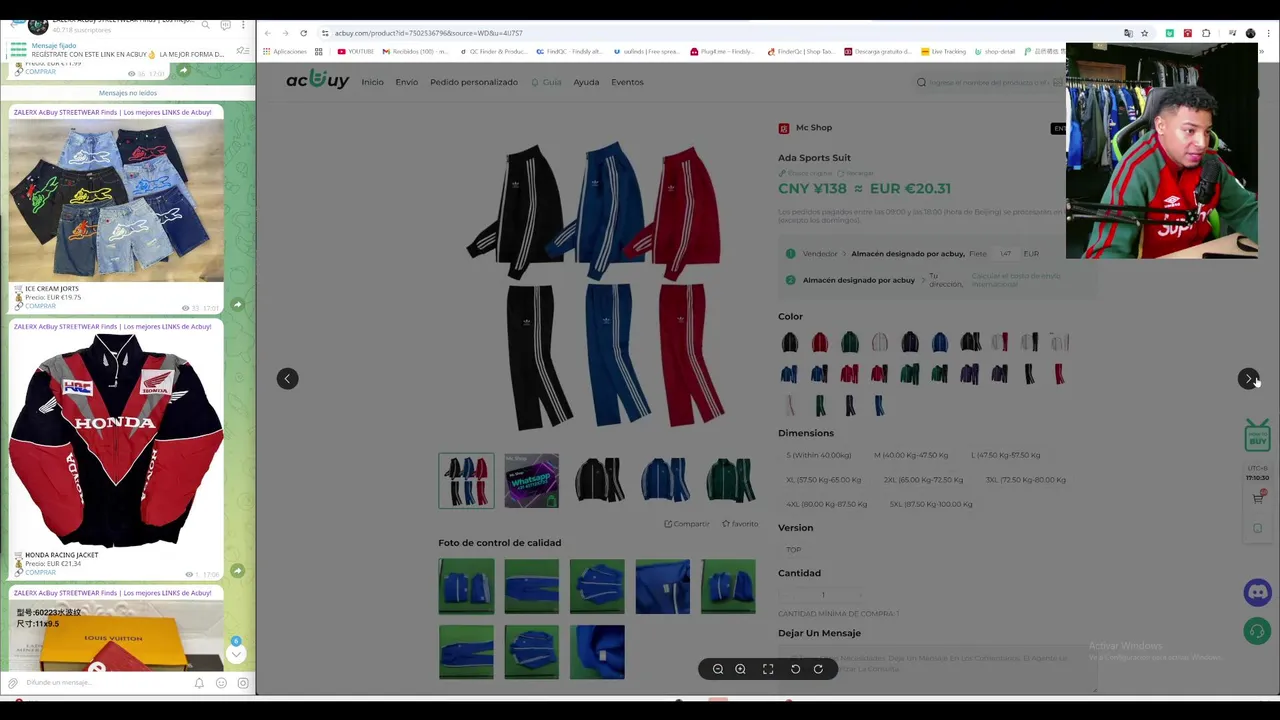1280x720 pixels.
Task: Open Live Tracking bookmark
Action: [944, 51]
